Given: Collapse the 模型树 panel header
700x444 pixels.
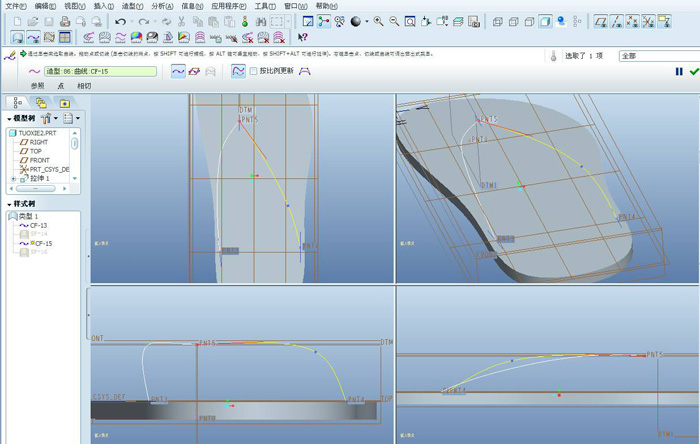Looking at the screenshot, I should coord(9,118).
